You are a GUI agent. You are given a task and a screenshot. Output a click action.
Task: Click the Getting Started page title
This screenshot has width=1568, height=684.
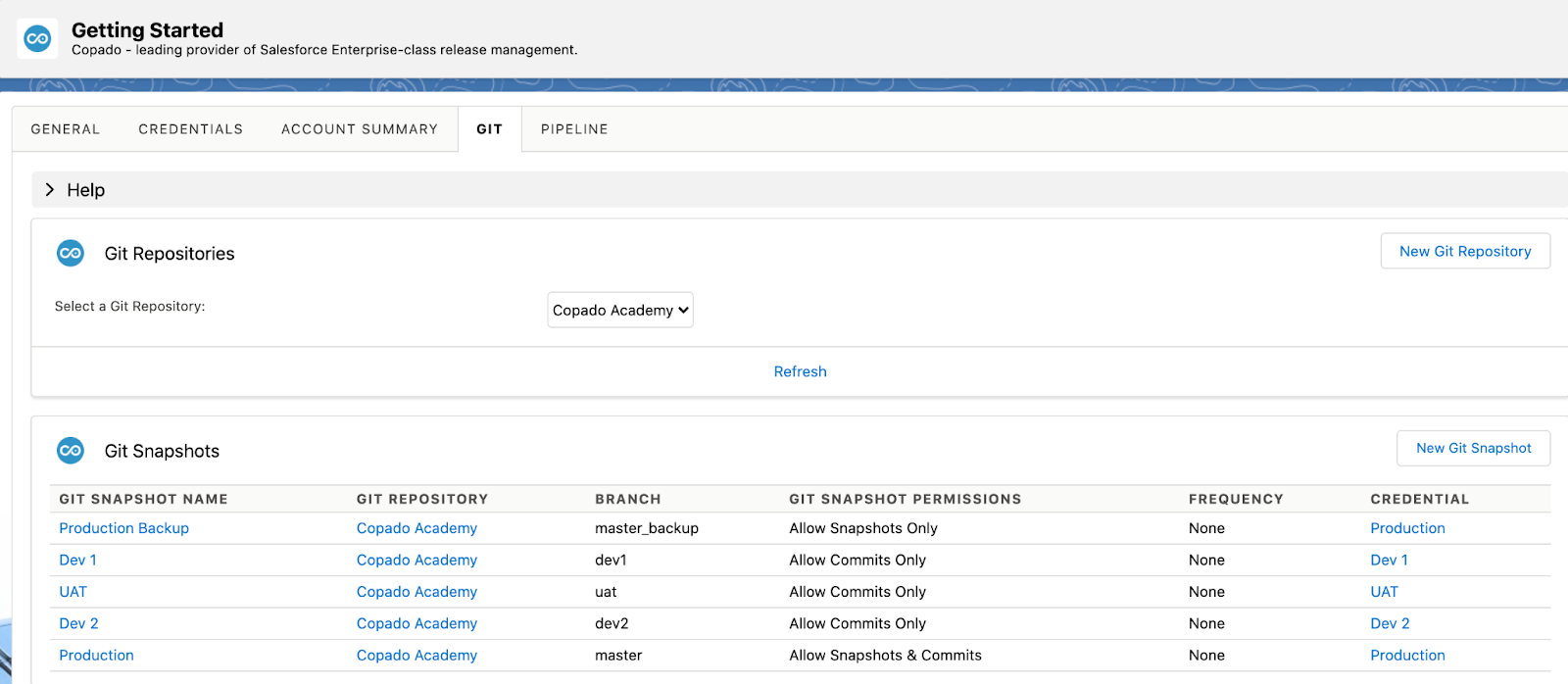148,30
